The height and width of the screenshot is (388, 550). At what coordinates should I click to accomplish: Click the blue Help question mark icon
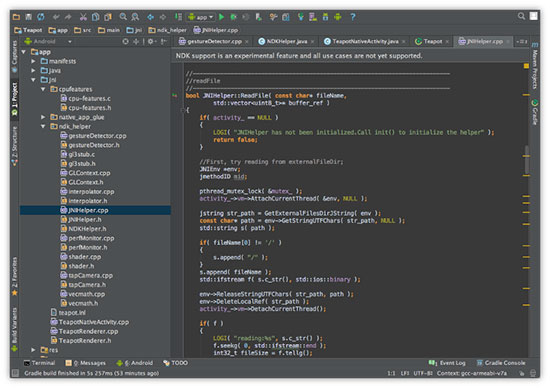click(353, 16)
